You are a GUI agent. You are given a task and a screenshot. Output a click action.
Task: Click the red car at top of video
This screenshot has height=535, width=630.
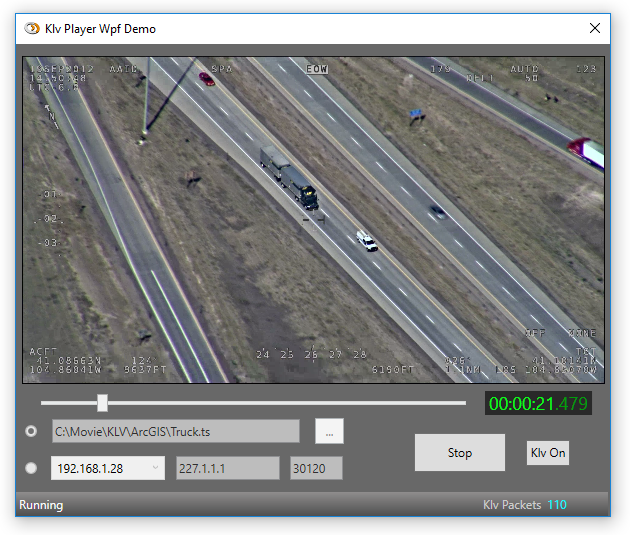coord(206,78)
